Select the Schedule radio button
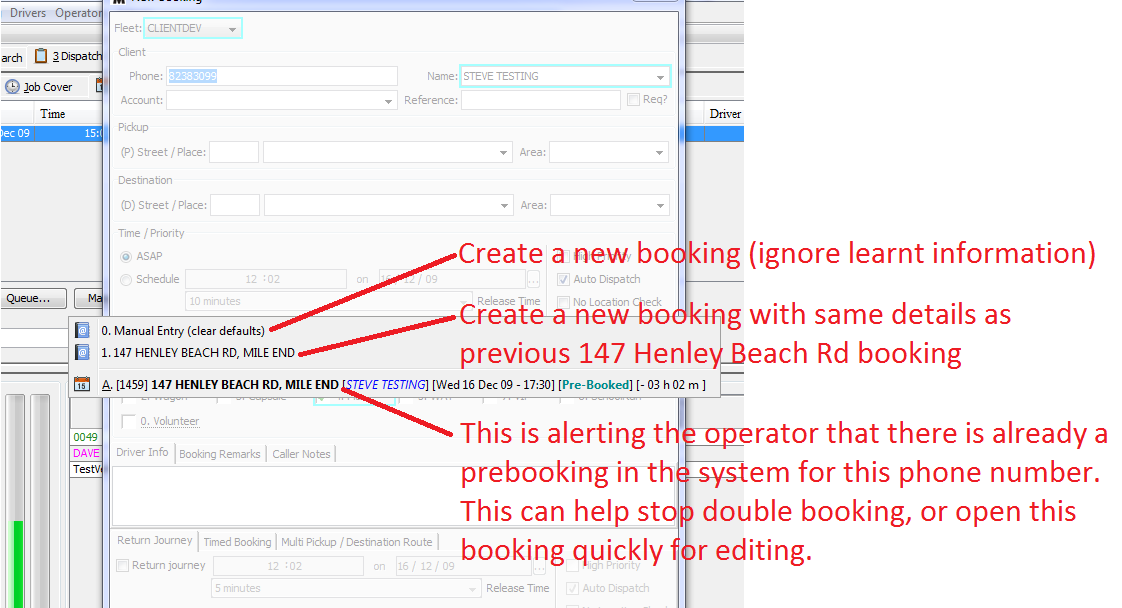1122x608 pixels. (125, 280)
